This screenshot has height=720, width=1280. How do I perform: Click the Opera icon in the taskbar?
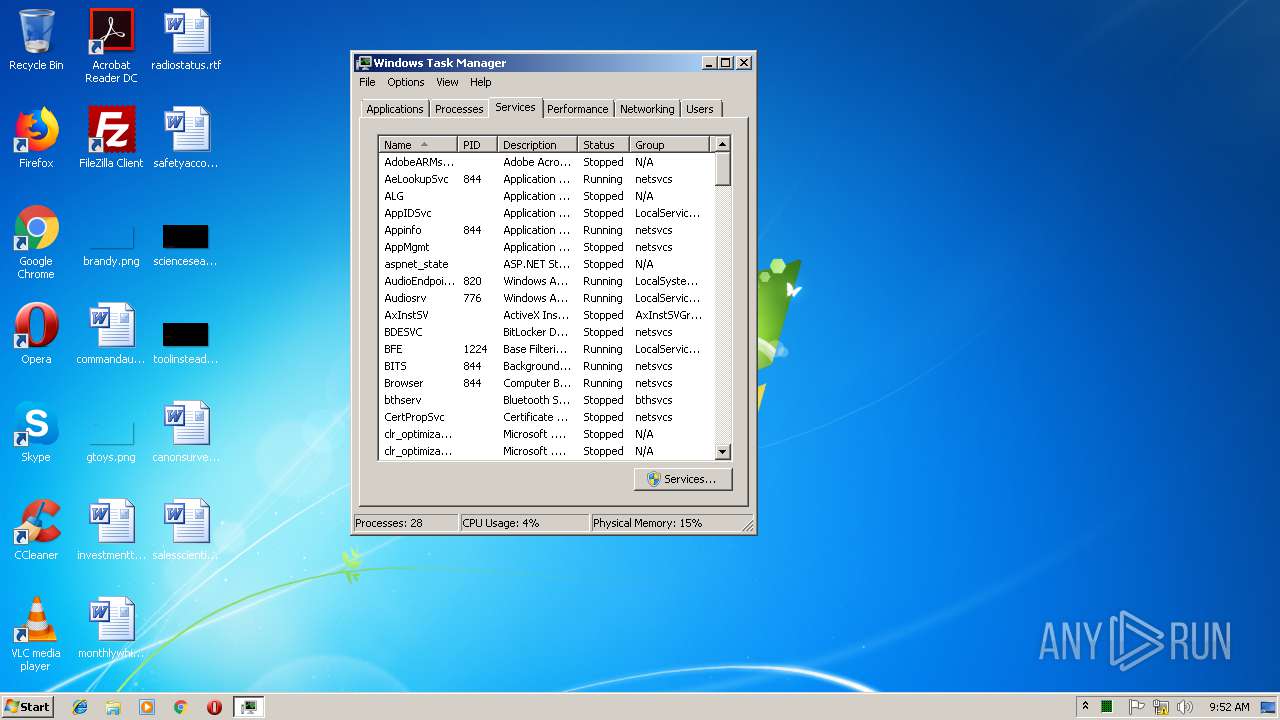[x=214, y=707]
